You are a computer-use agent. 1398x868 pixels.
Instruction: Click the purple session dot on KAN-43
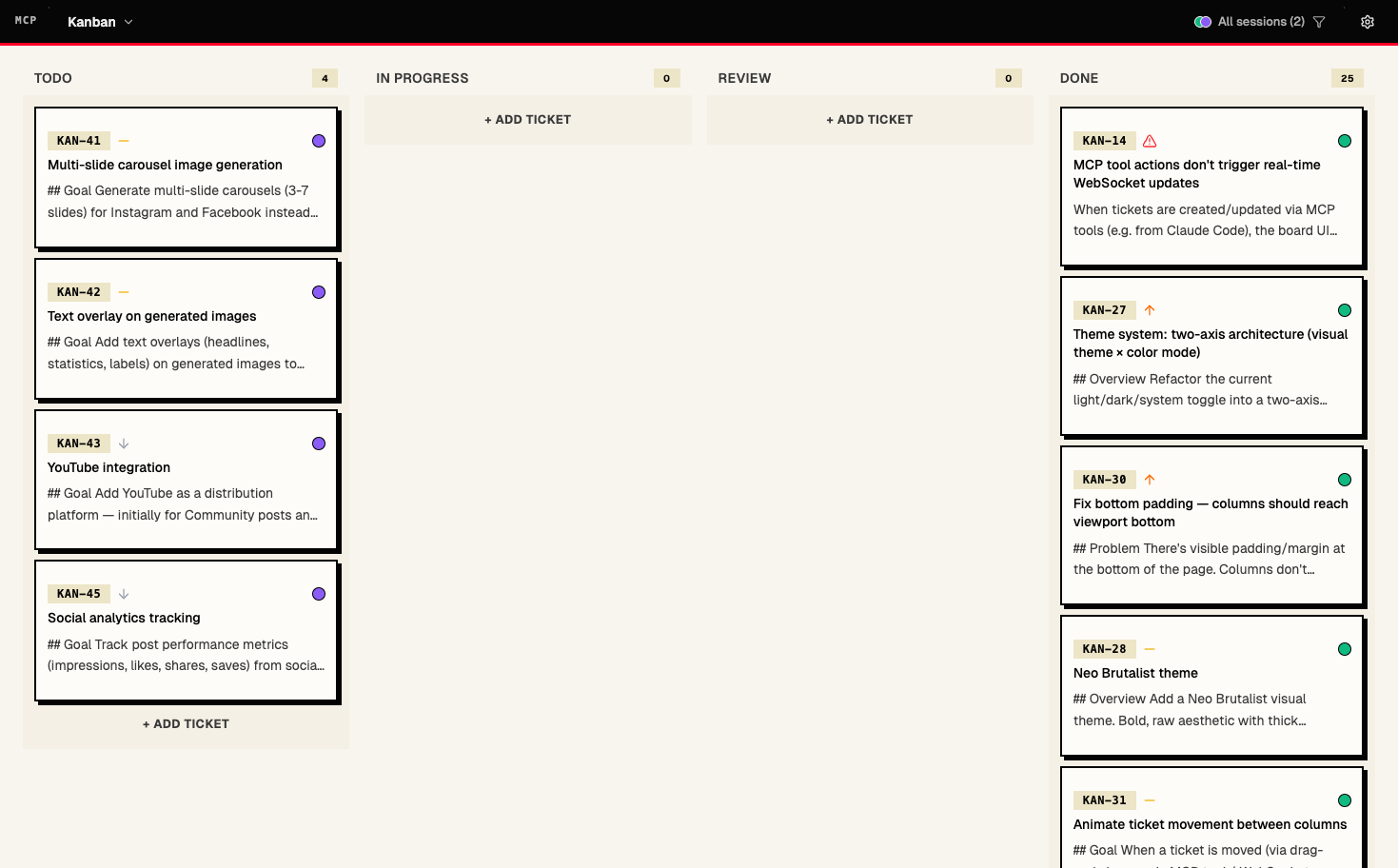(319, 444)
